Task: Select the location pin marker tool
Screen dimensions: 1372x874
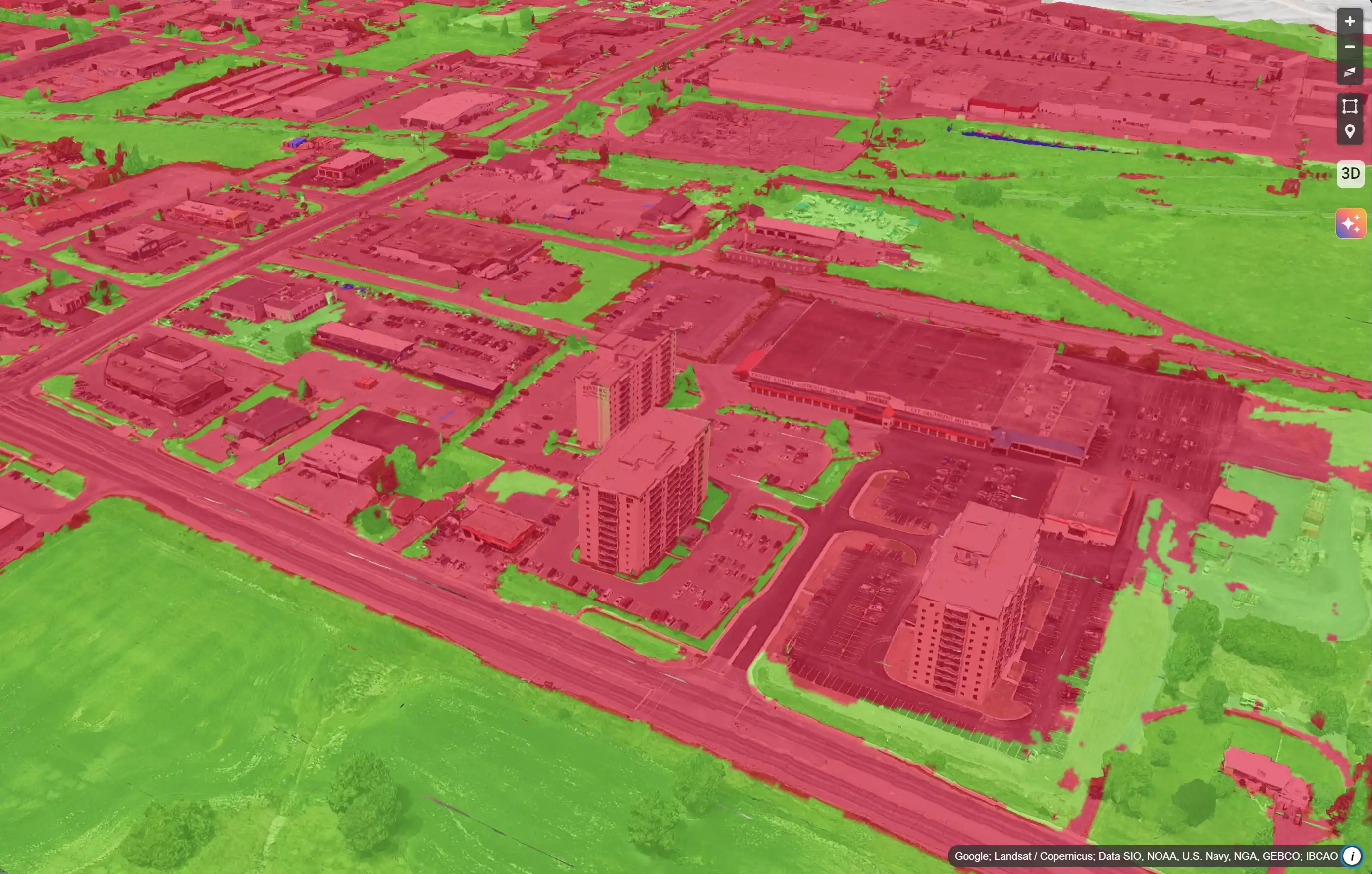Action: pos(1350,131)
